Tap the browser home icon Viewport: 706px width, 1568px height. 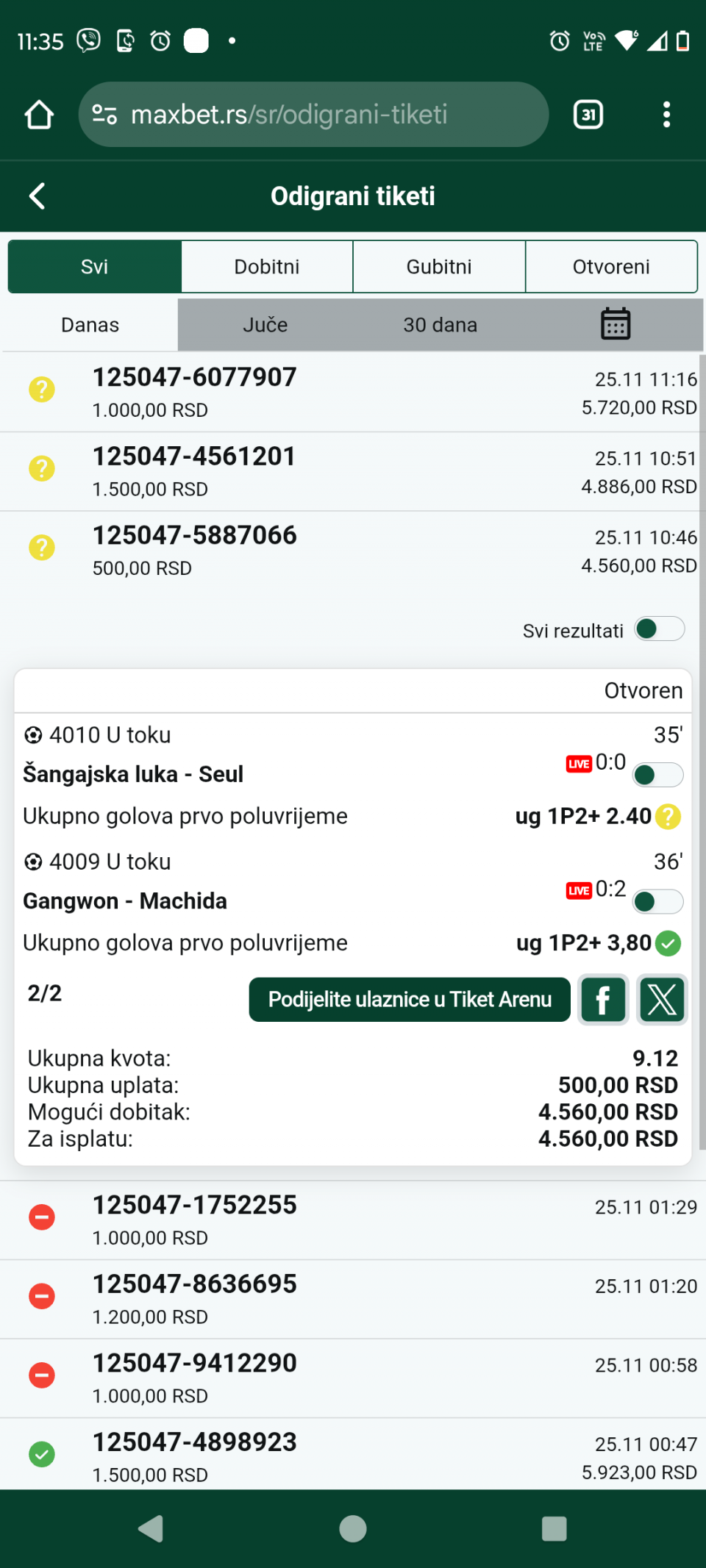pos(39,115)
